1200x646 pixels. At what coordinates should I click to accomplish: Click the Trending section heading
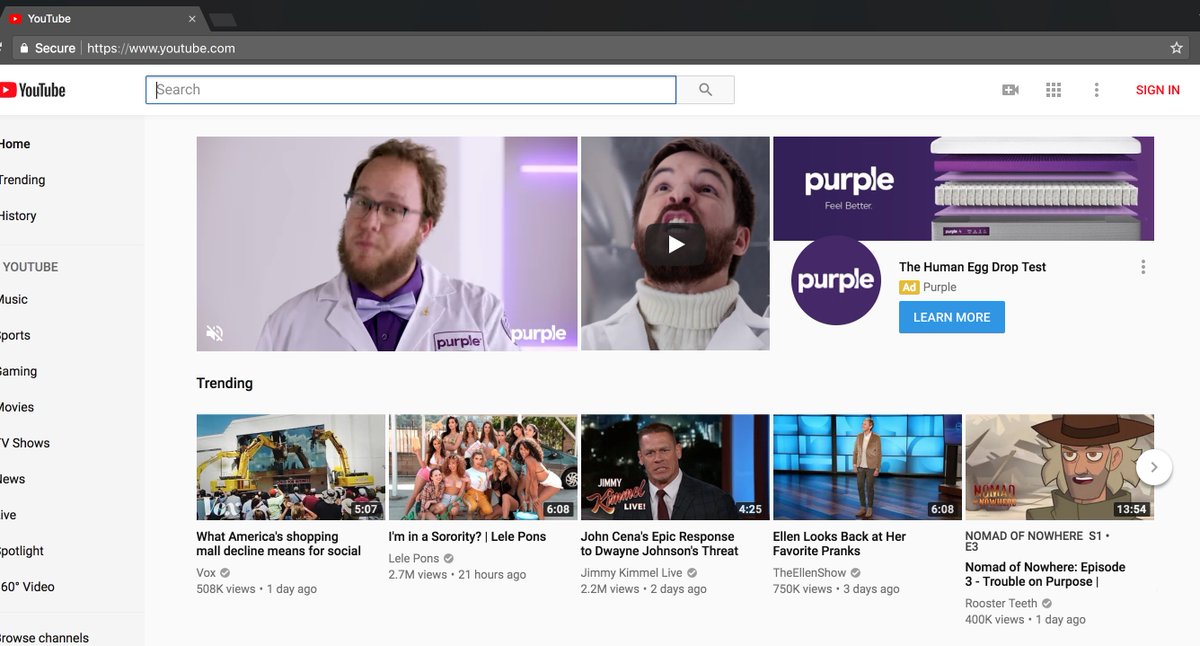click(225, 383)
